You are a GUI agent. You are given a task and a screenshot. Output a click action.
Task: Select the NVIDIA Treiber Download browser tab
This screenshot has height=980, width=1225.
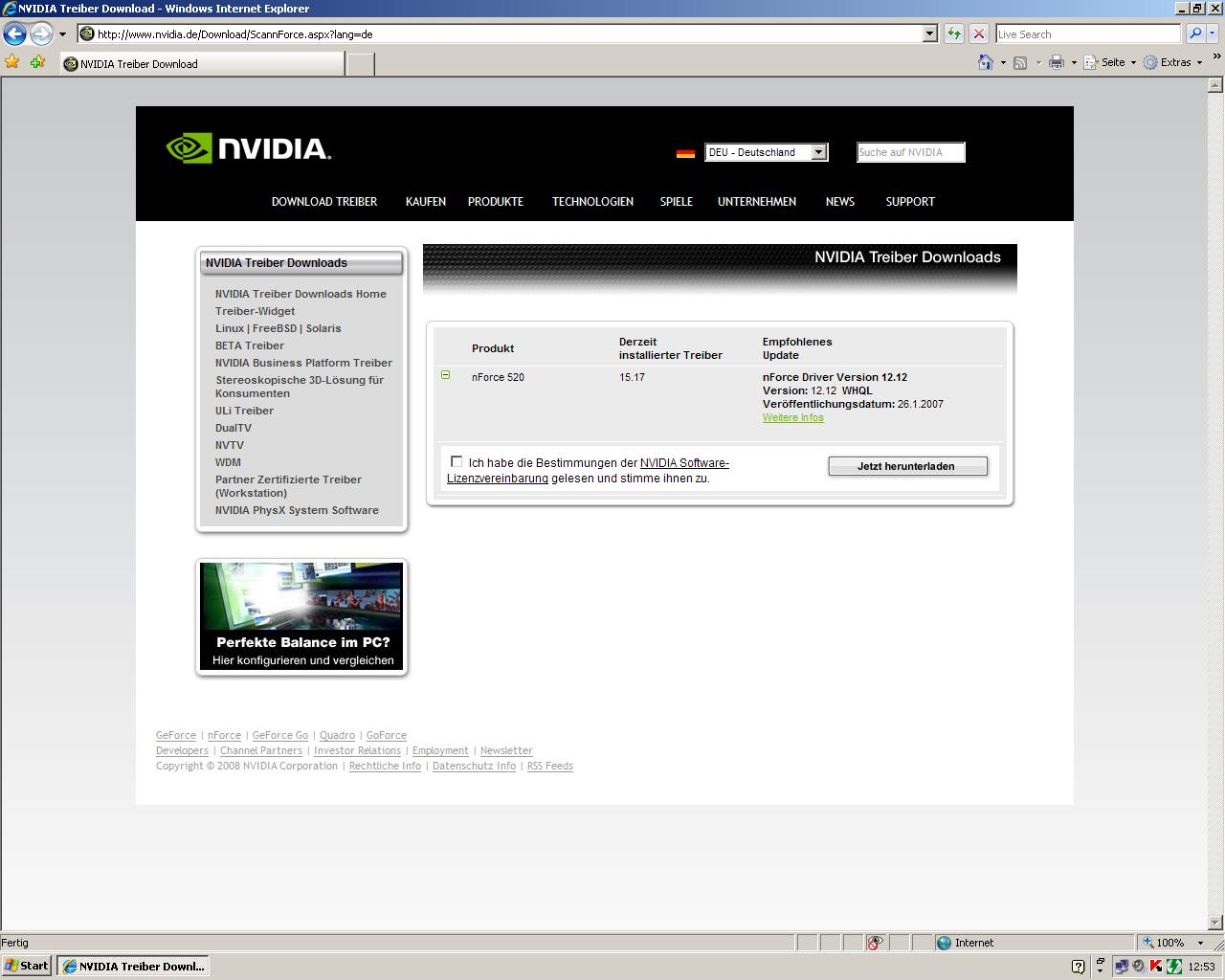(x=202, y=64)
